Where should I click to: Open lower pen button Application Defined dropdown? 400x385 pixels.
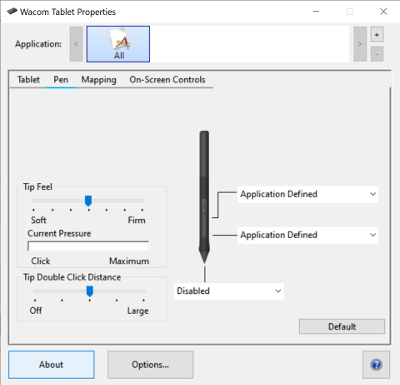tap(308, 235)
